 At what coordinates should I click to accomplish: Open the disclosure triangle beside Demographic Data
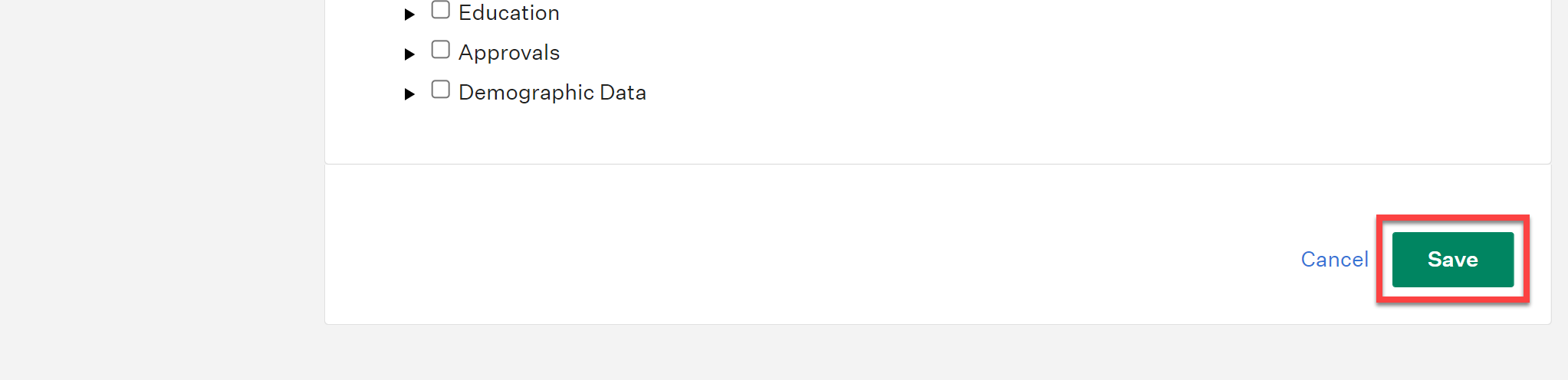409,94
